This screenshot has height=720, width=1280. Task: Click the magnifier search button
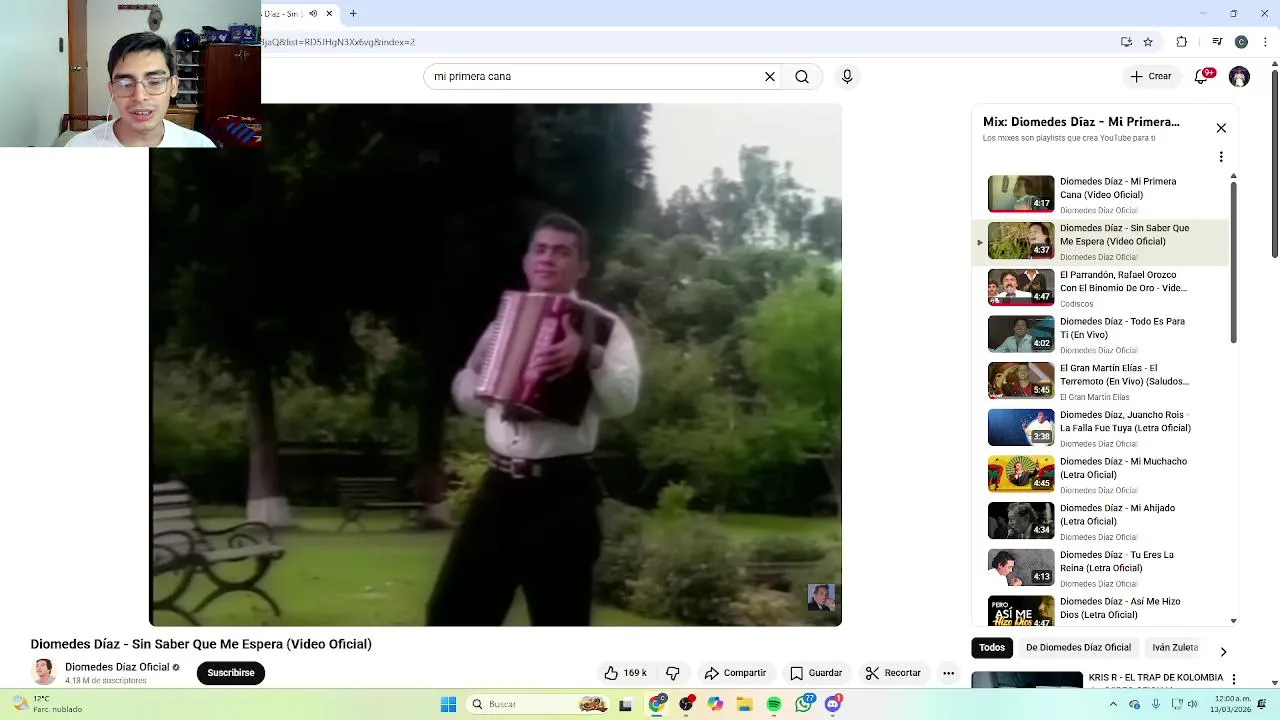tap(802, 76)
